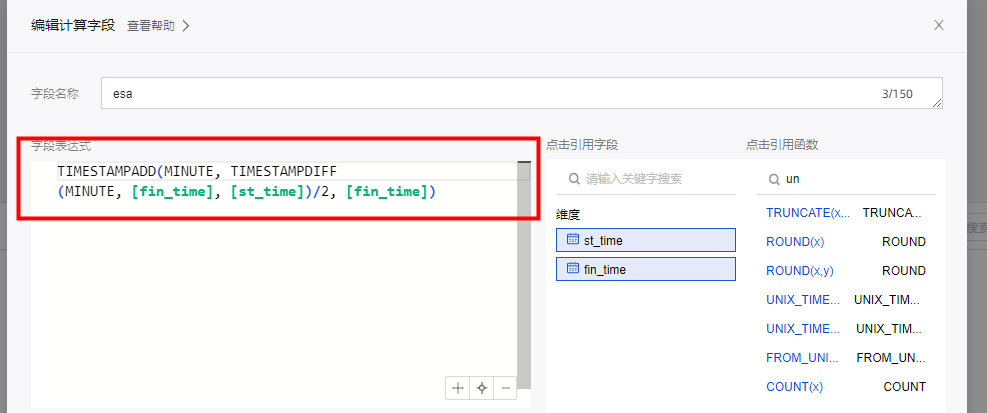Close the edit calculated field dialog
Screen dimensions: 987x413
[938, 25]
